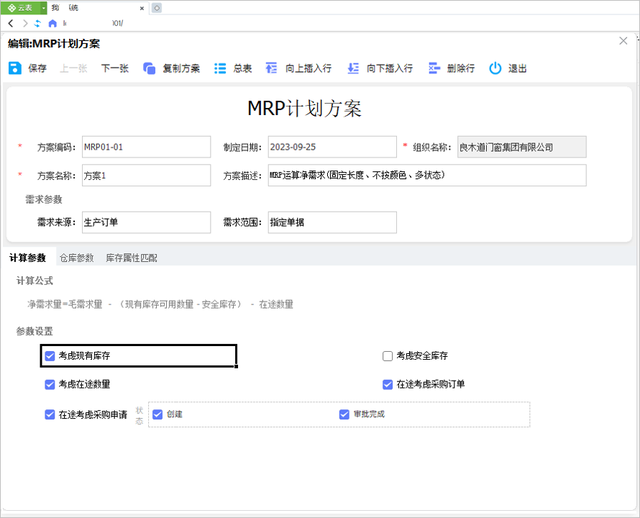Click the 方案描述 input field

pos(427,176)
